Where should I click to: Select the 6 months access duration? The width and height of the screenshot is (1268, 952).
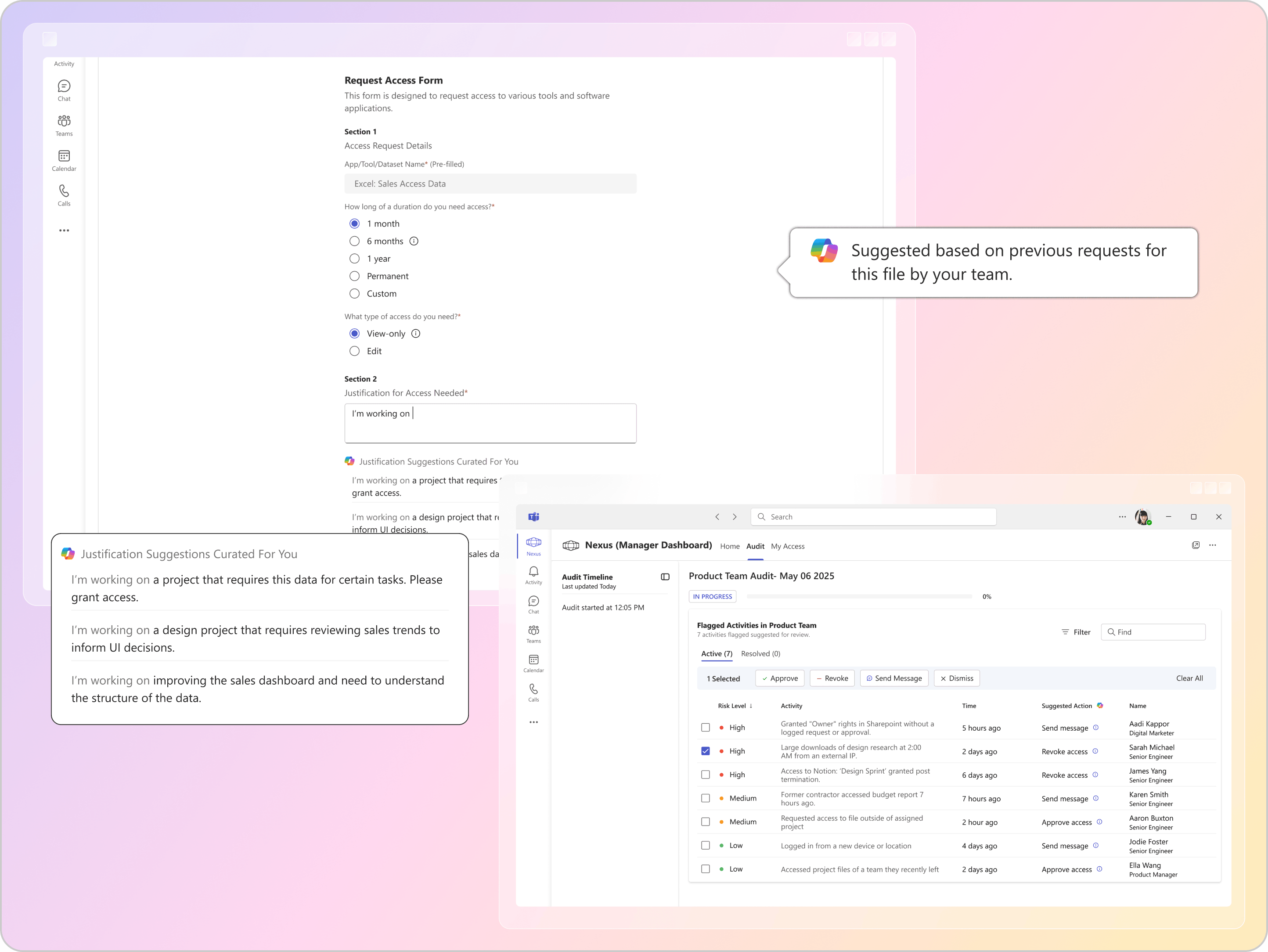coord(354,241)
